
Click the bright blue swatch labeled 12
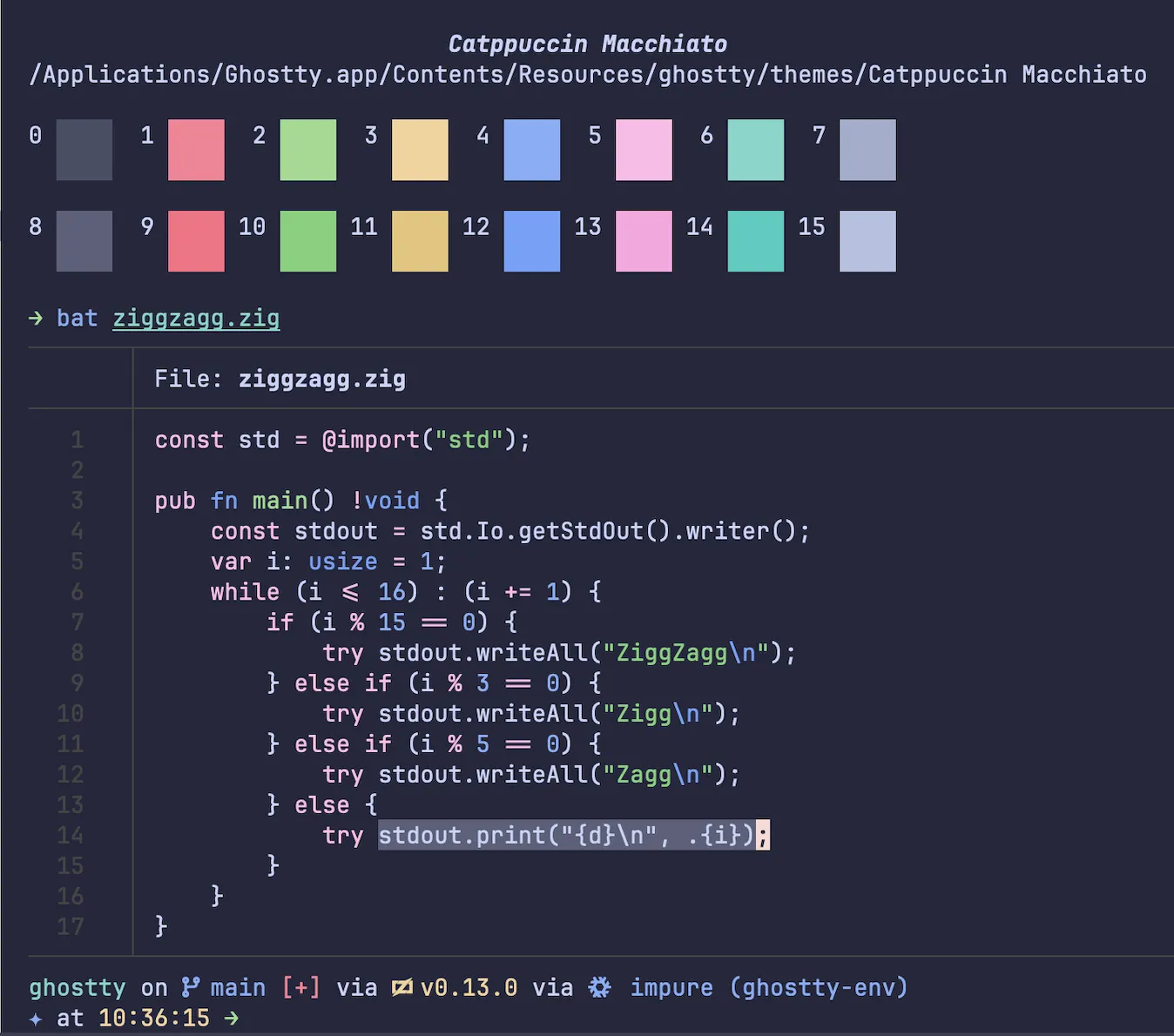531,241
